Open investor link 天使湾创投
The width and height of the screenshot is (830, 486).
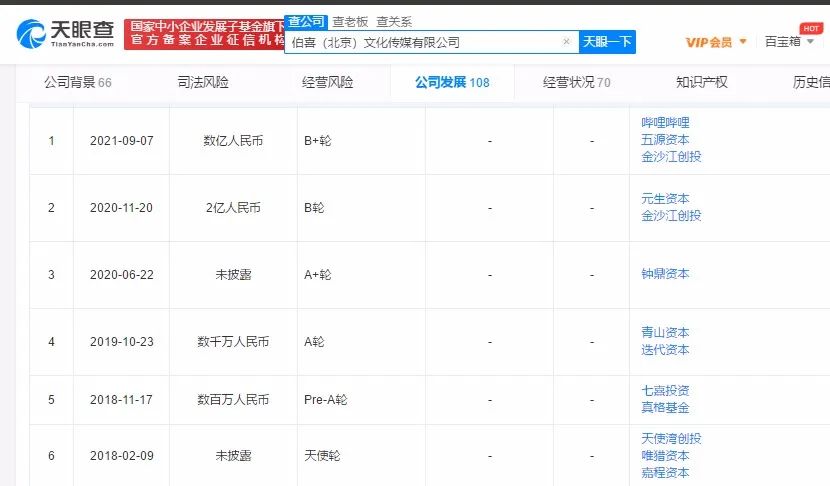(x=671, y=438)
